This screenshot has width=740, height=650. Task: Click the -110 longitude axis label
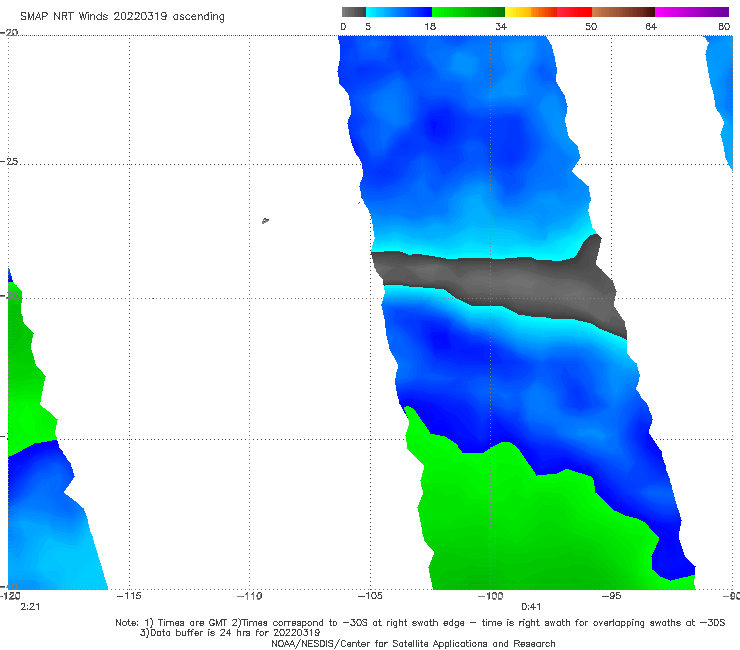(250, 596)
